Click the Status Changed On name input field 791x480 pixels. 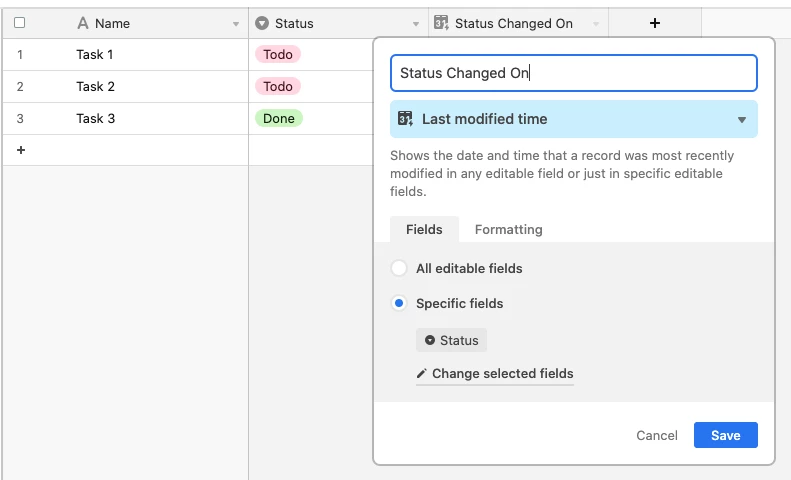pos(574,73)
